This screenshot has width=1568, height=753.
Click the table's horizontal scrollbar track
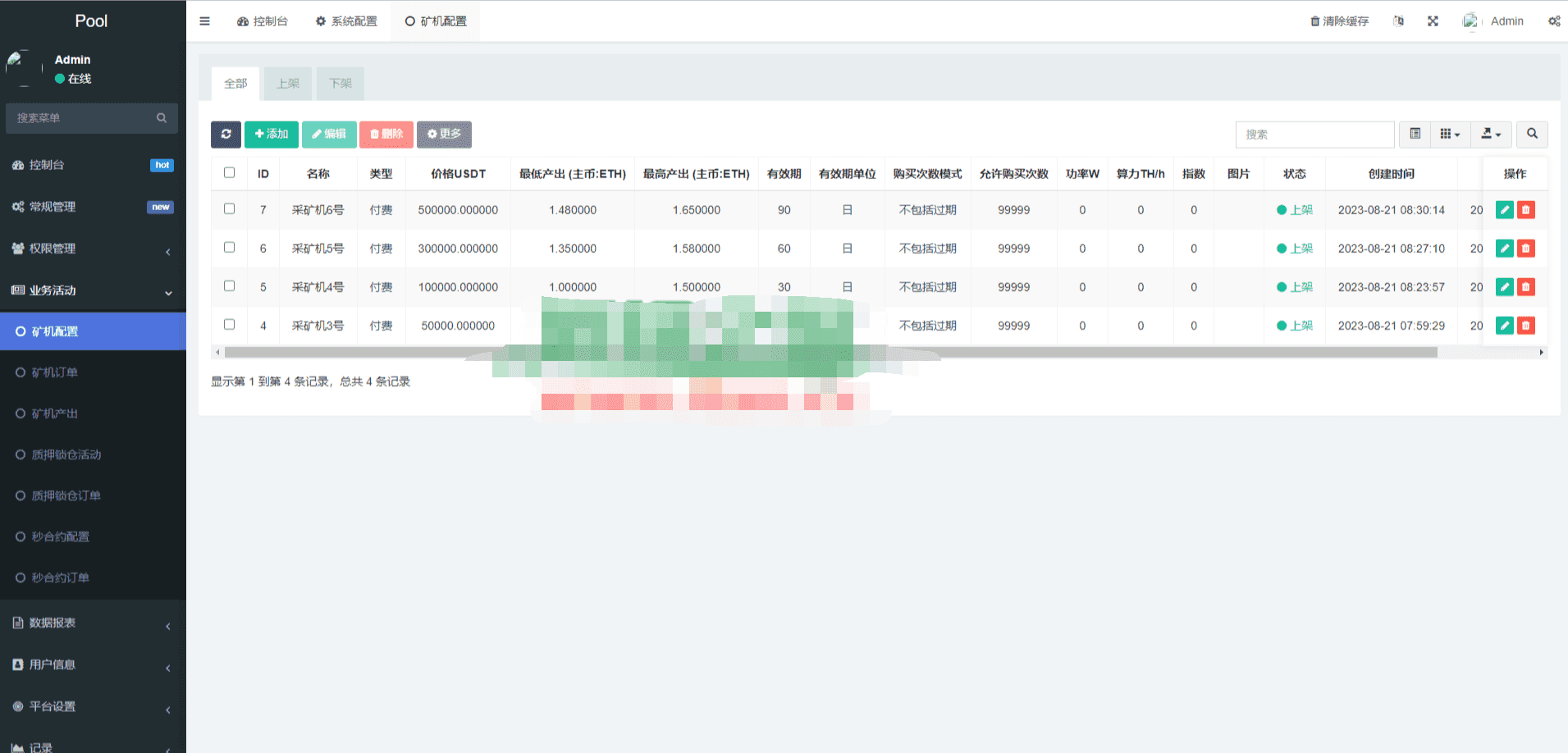(x=878, y=352)
